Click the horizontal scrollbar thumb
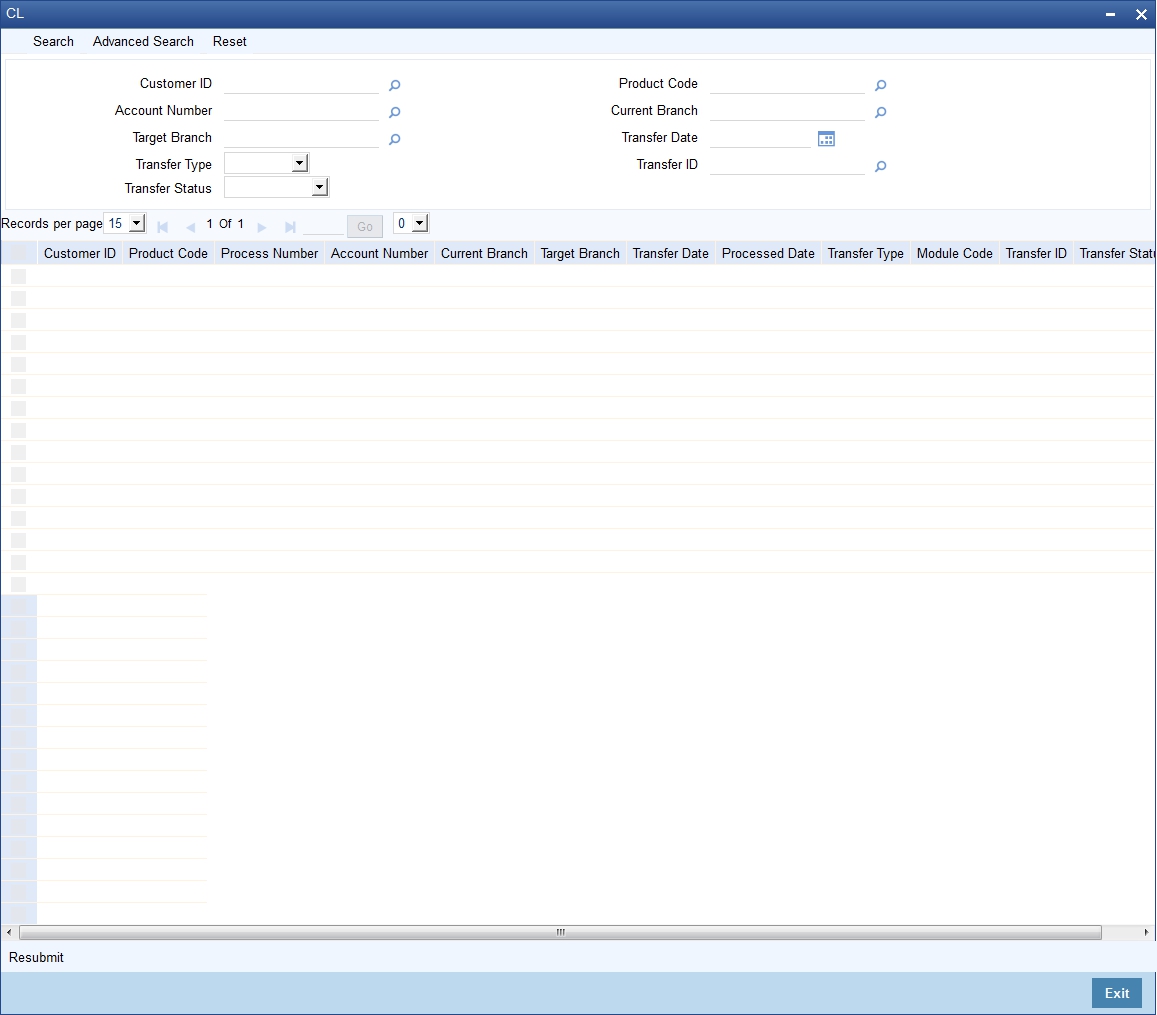The image size is (1157, 1015). coord(560,932)
